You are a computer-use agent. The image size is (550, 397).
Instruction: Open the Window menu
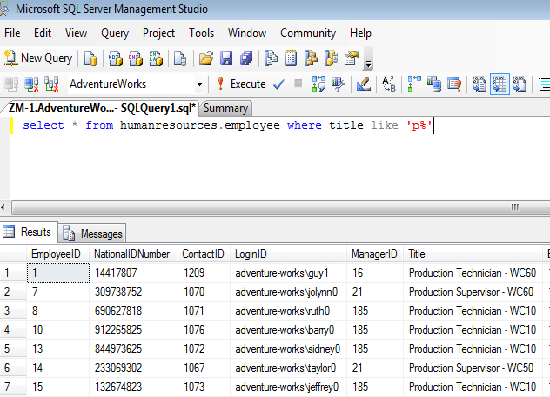[247, 33]
